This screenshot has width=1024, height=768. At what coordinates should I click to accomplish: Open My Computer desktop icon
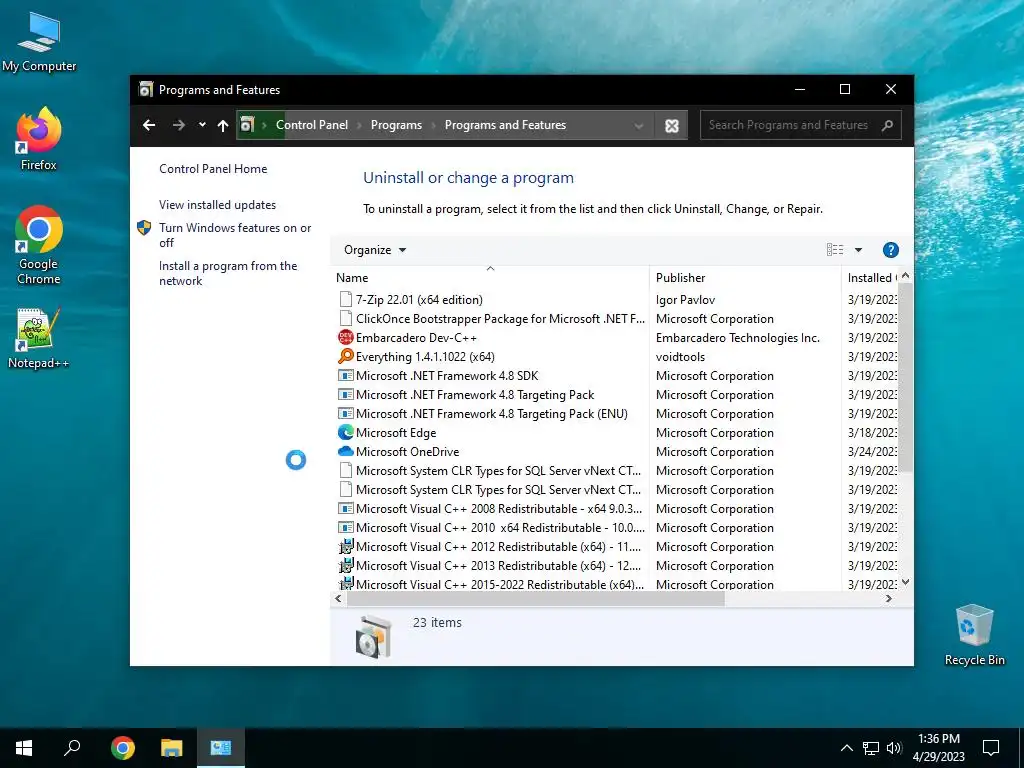39,42
